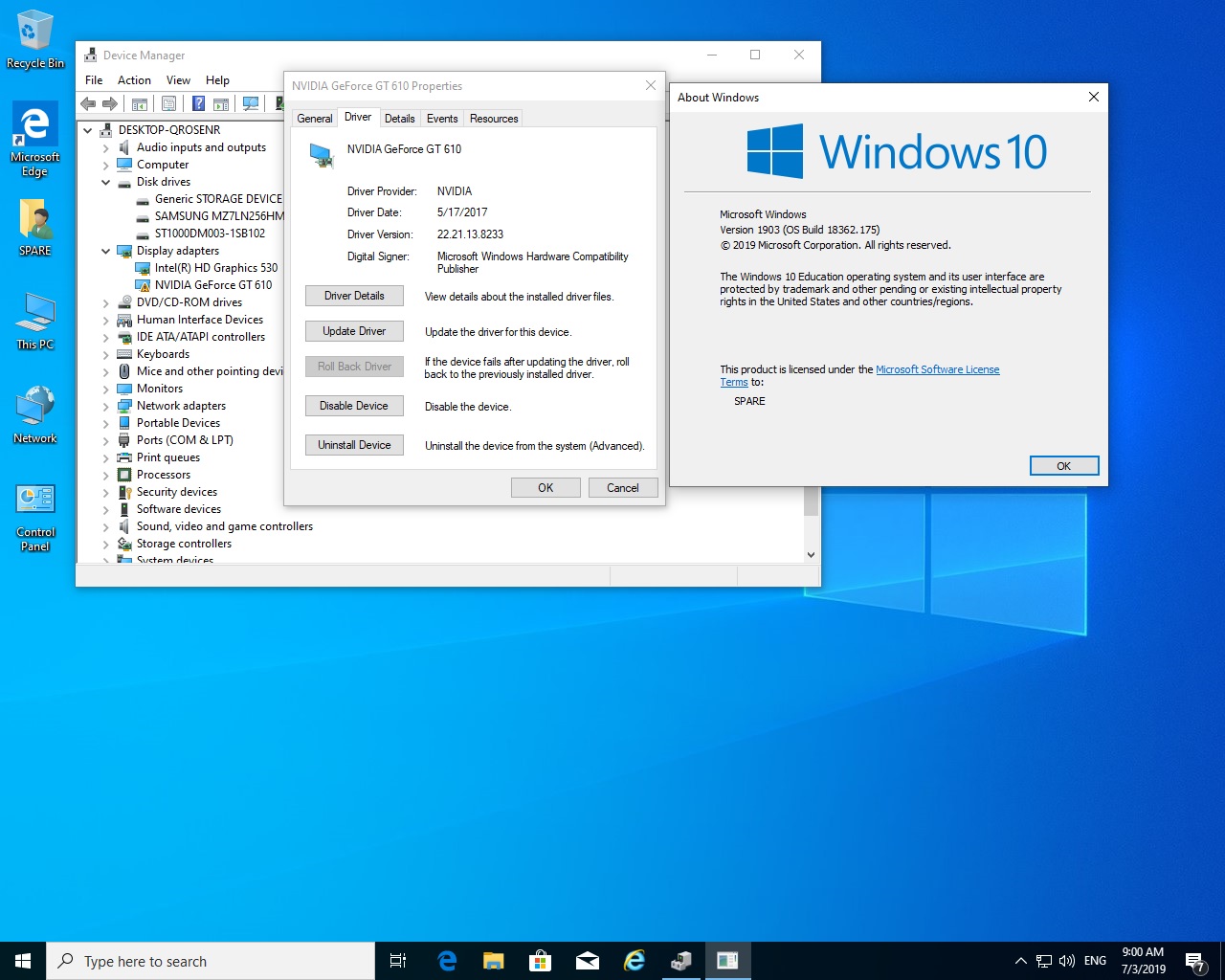Image resolution: width=1225 pixels, height=980 pixels.
Task: Click the Uninstall Device button
Action: [354, 445]
